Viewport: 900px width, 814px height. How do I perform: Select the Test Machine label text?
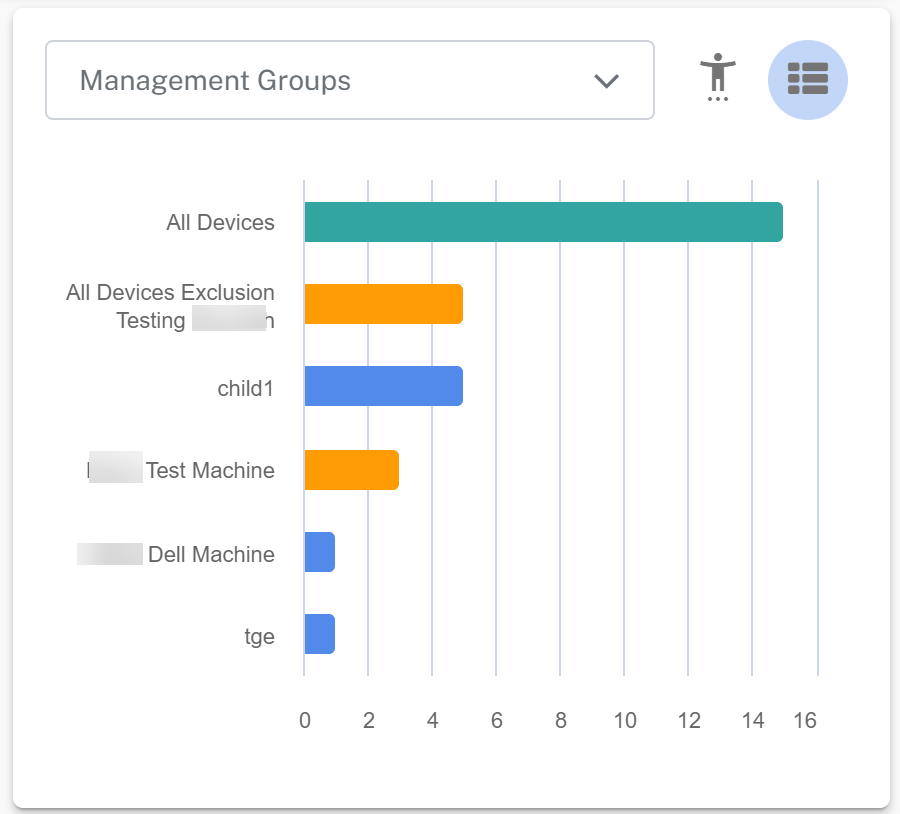click(x=210, y=470)
